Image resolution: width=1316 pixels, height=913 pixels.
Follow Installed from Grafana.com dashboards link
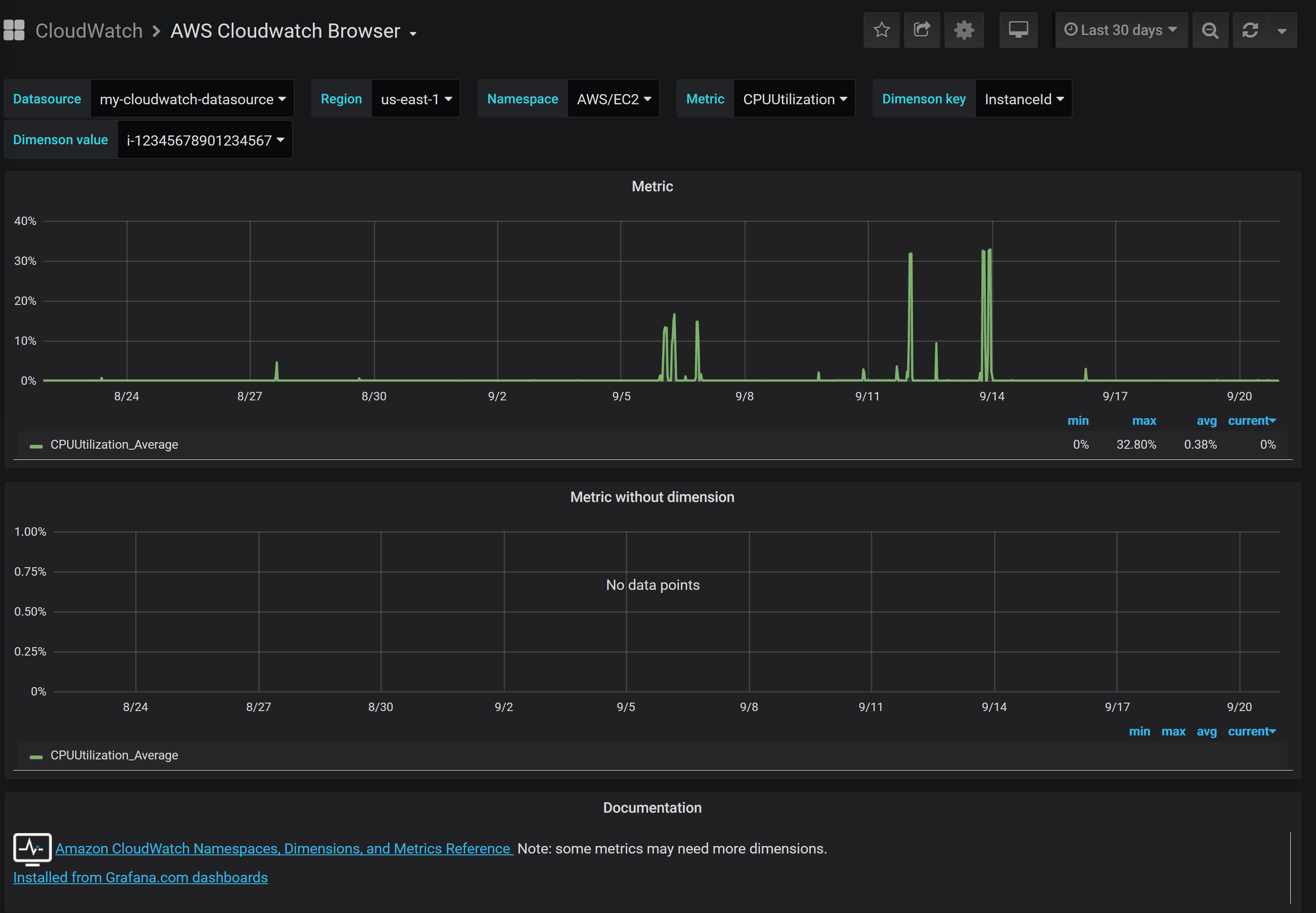point(140,878)
